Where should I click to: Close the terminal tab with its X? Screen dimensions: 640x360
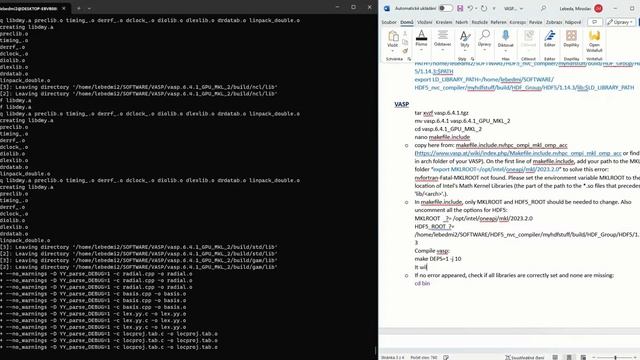pos(64,8)
